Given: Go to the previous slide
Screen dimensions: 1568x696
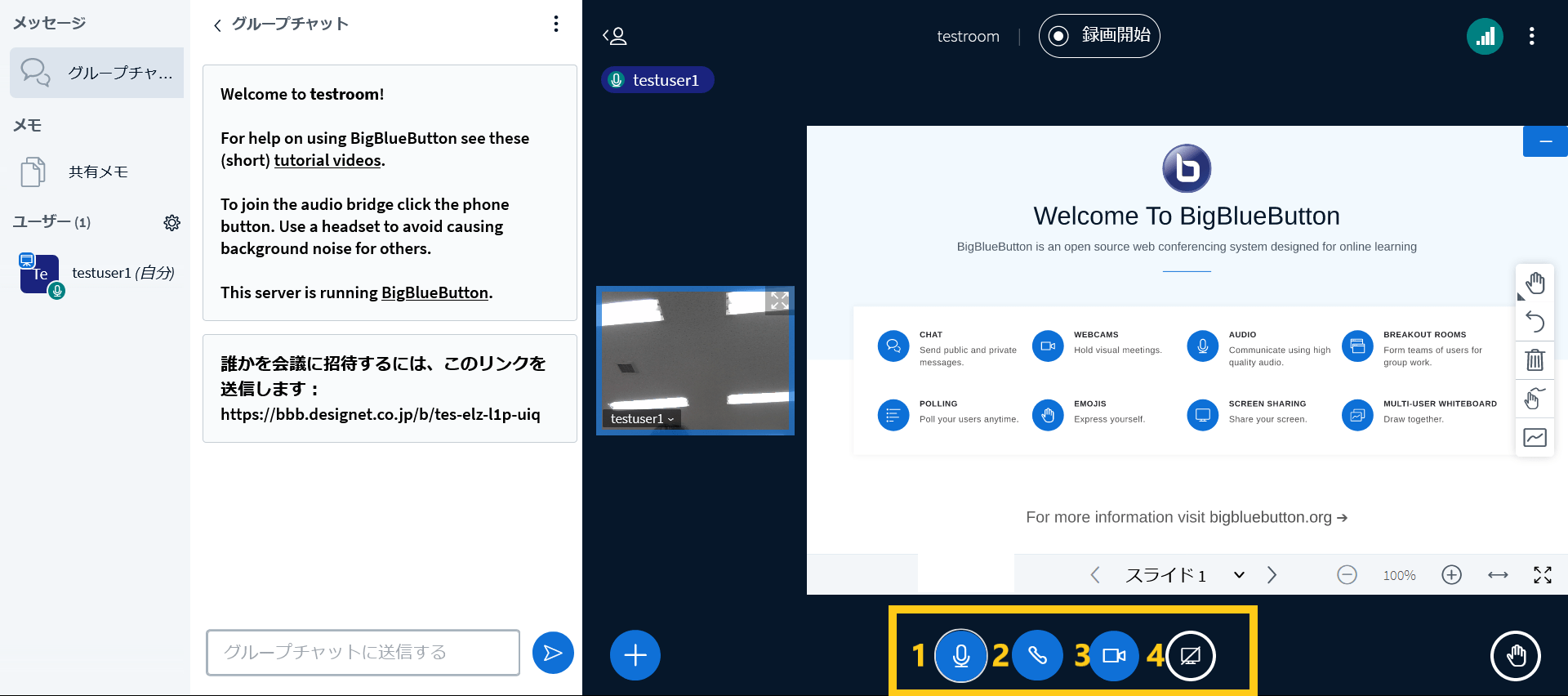Looking at the screenshot, I should [x=1095, y=575].
